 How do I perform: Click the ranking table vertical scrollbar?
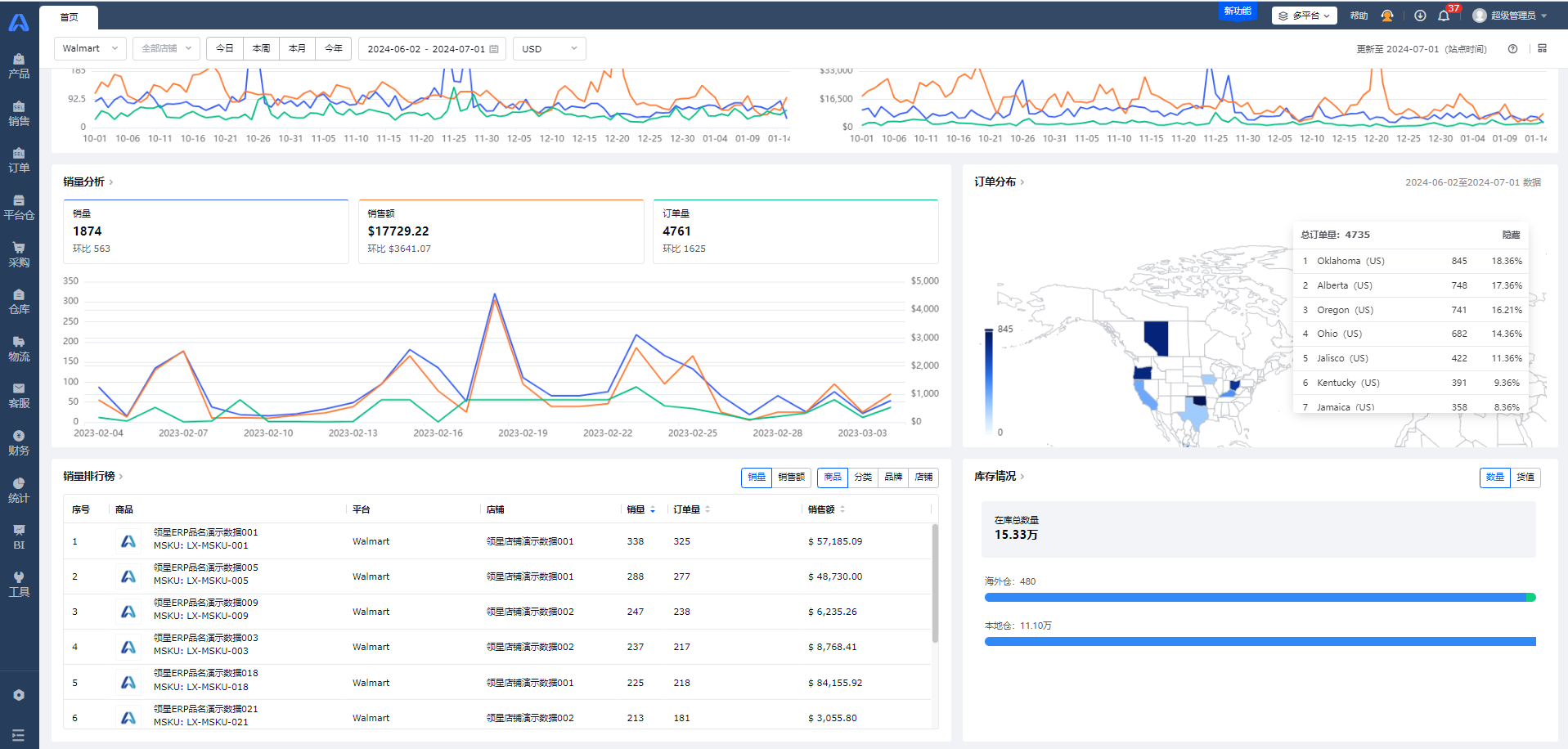[x=935, y=584]
